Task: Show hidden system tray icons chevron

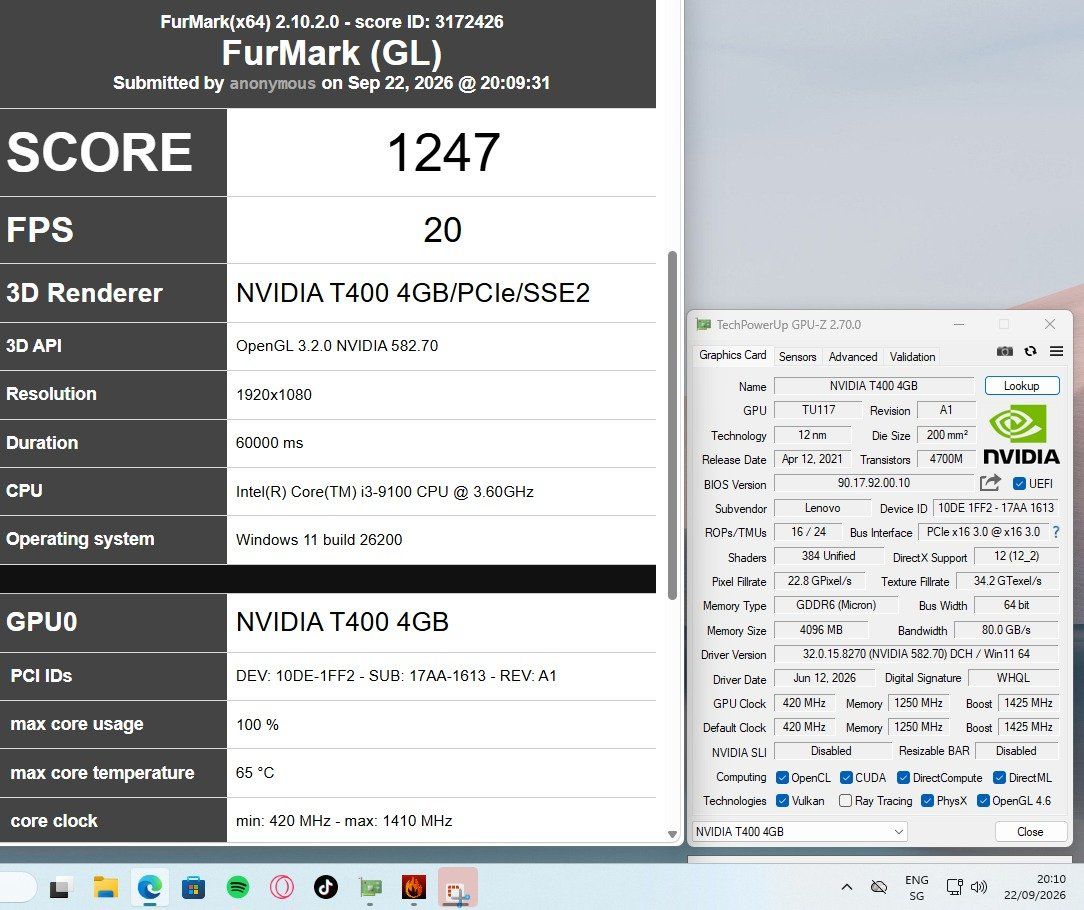Action: point(846,887)
